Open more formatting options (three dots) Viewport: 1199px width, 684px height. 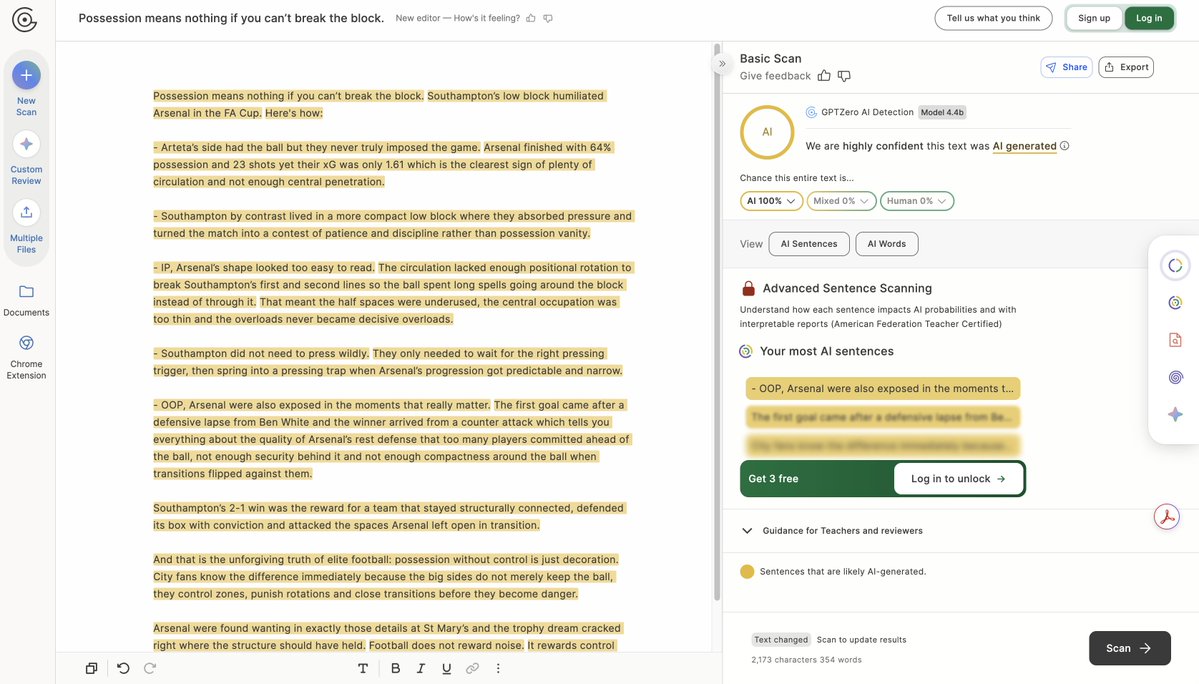[x=498, y=668]
